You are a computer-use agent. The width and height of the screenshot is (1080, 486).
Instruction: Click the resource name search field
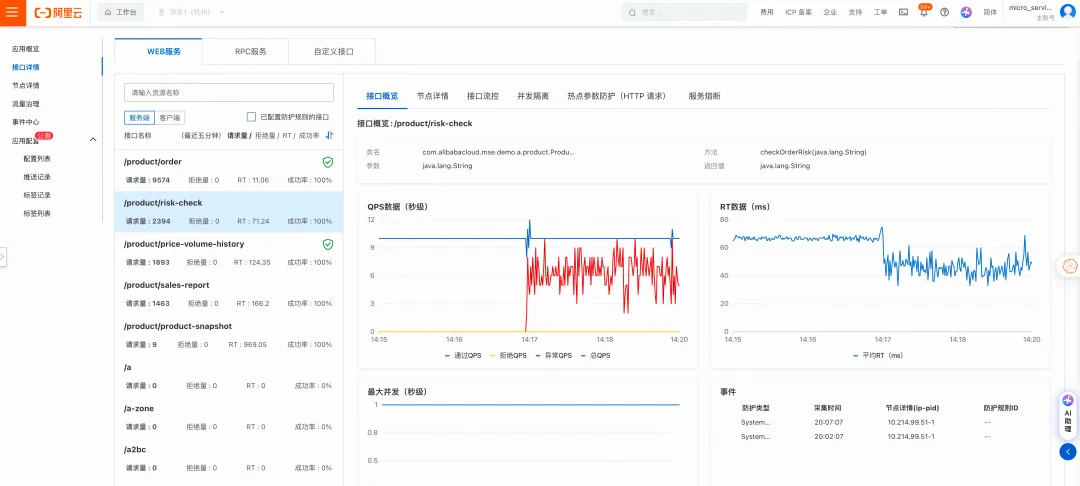point(229,92)
